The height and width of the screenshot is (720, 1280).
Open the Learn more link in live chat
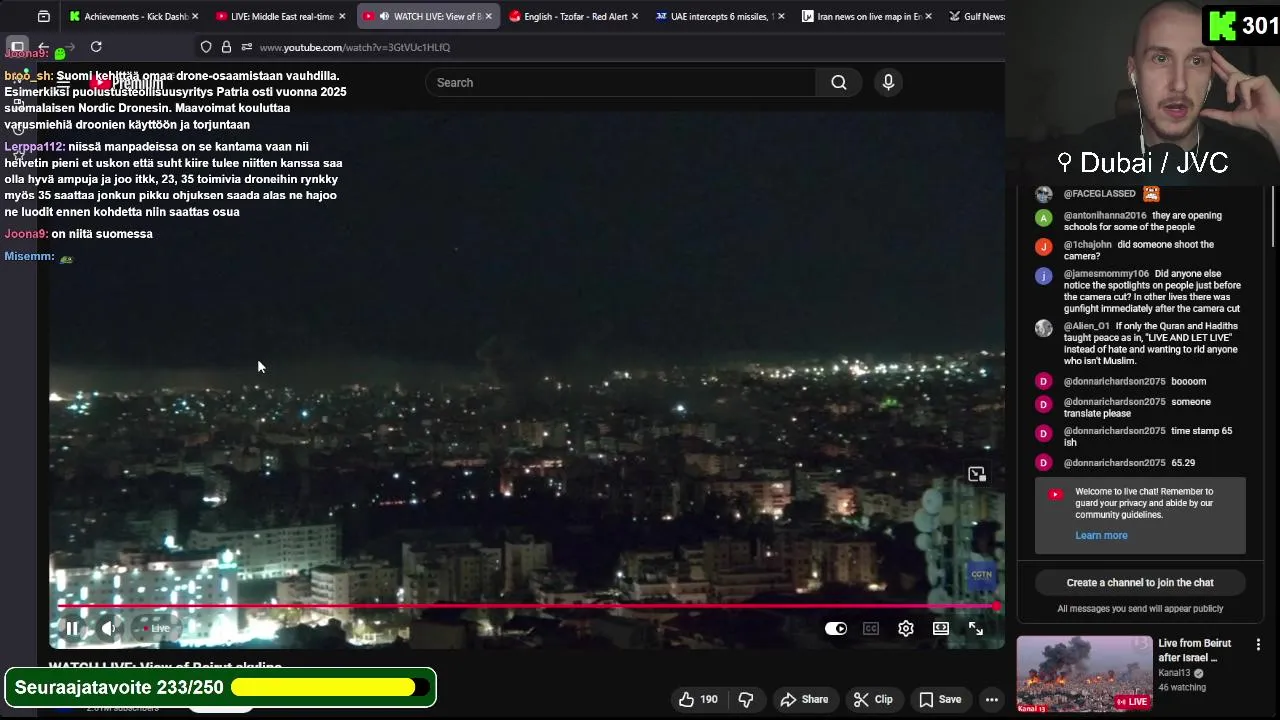pos(1101,536)
